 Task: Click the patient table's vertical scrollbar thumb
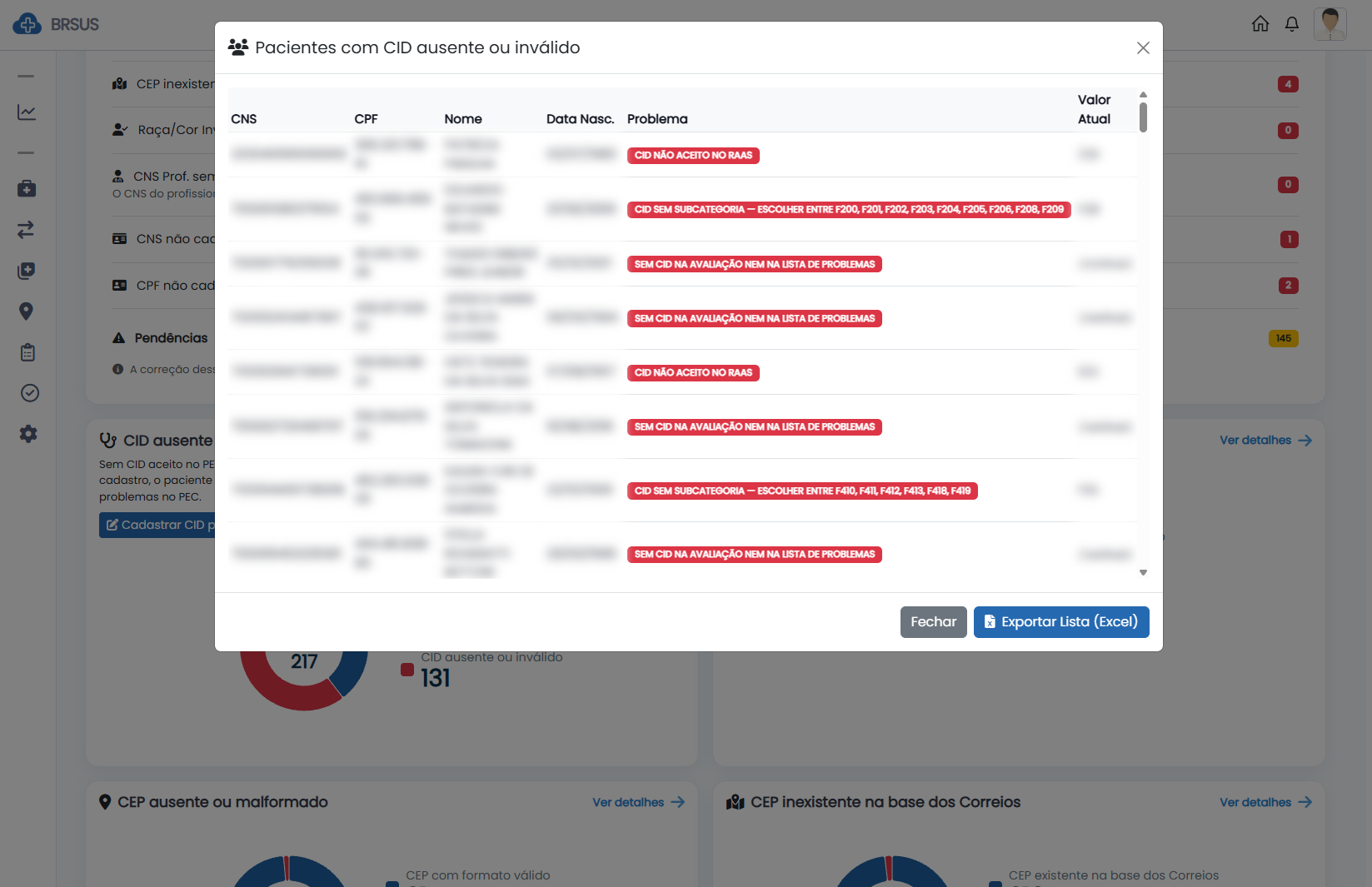click(x=1143, y=117)
